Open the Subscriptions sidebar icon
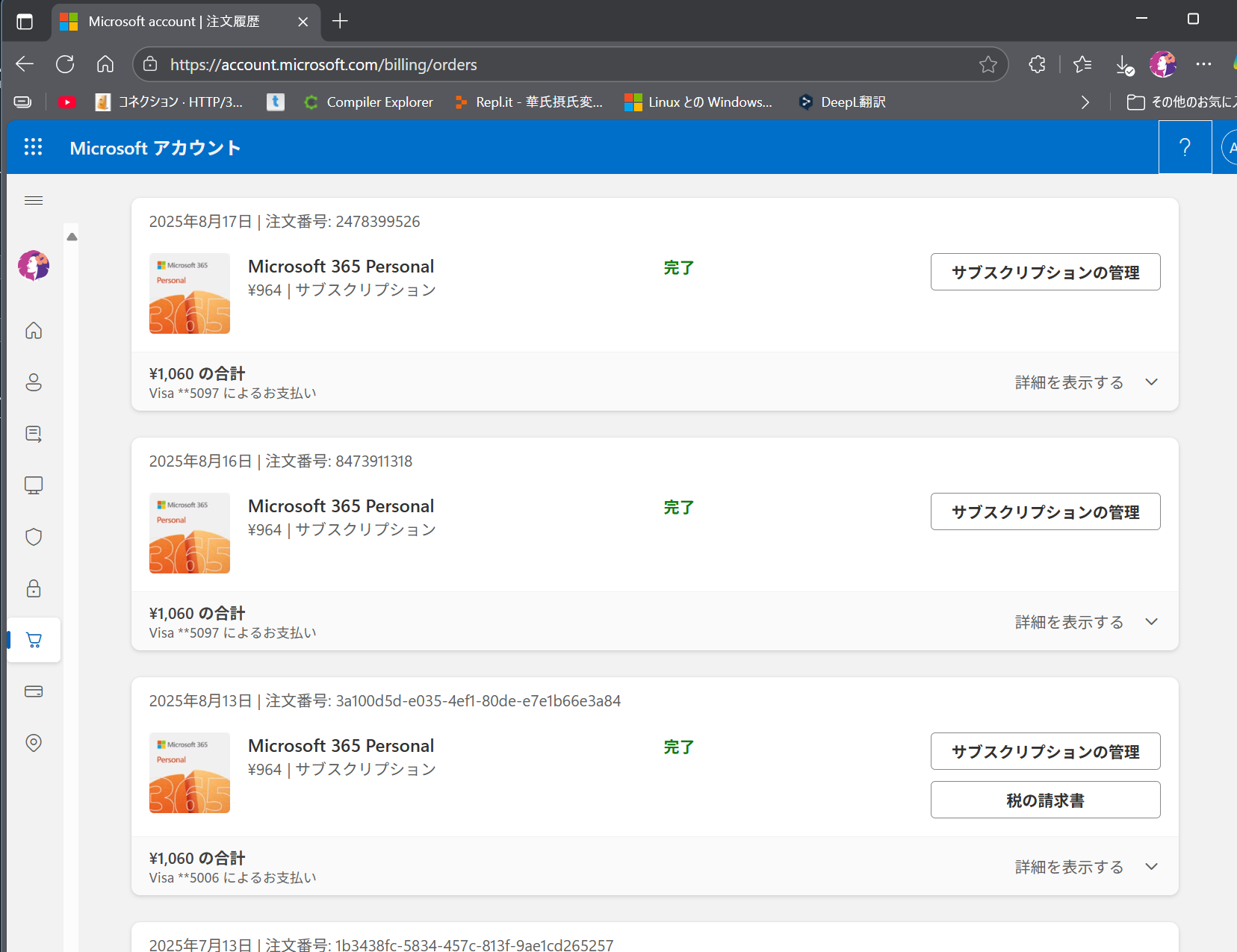This screenshot has height=952, width=1237. (34, 434)
